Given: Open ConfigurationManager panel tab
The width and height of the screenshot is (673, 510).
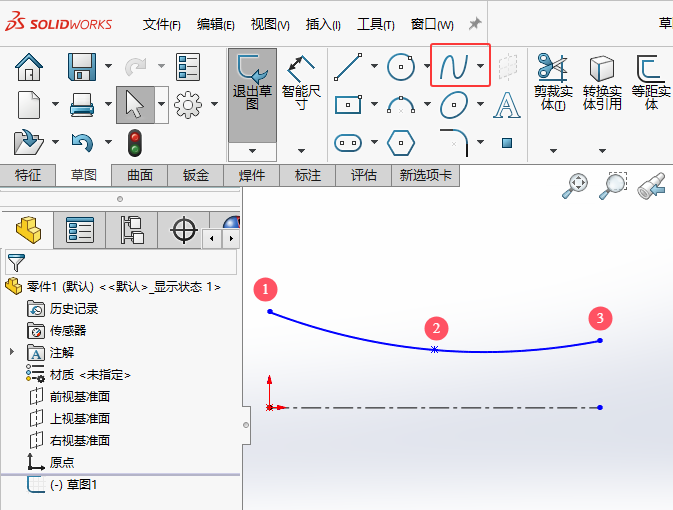Looking at the screenshot, I should (x=132, y=230).
